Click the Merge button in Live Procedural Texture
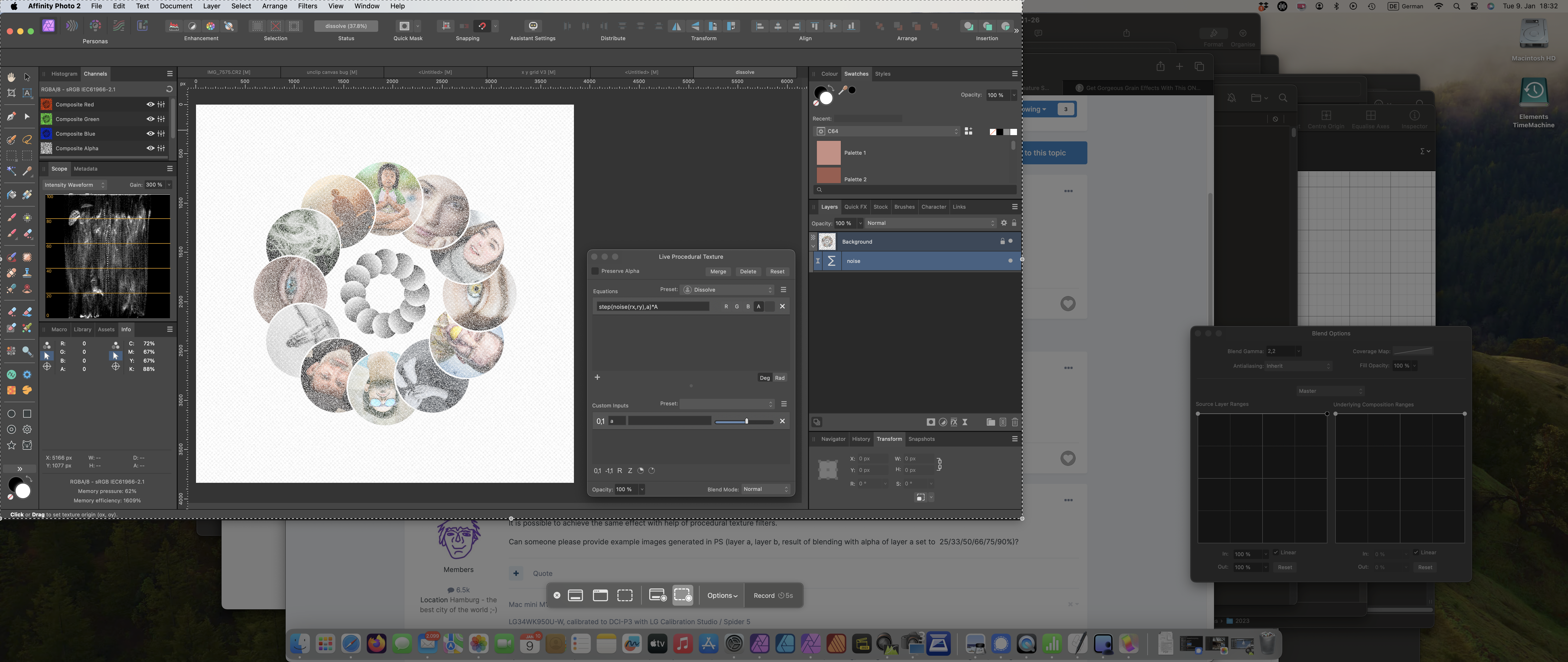The width and height of the screenshot is (1568, 662). 718,272
